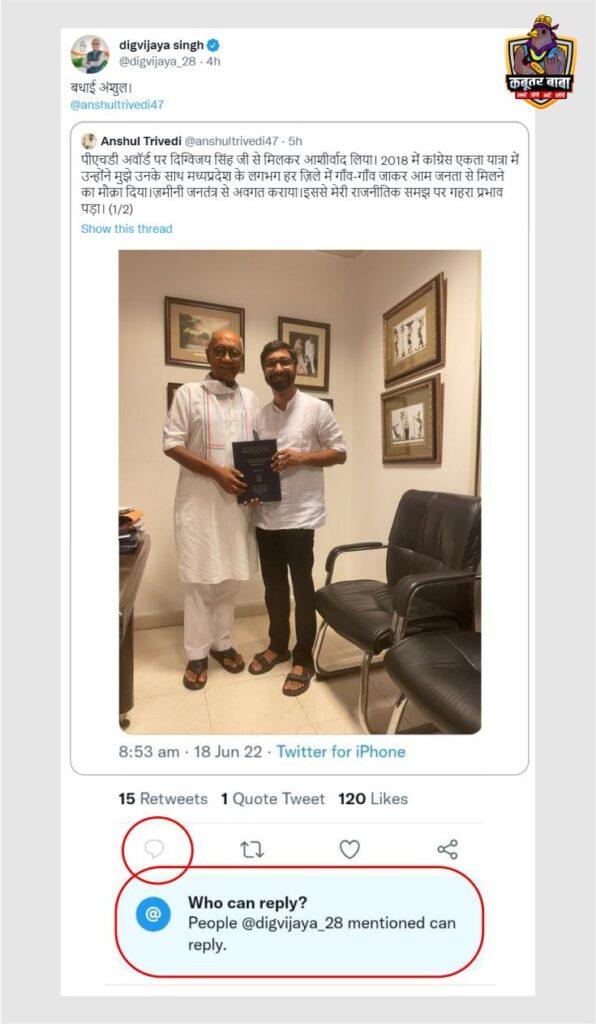Open the share icon menu
The height and width of the screenshot is (1024, 596).
coord(447,849)
